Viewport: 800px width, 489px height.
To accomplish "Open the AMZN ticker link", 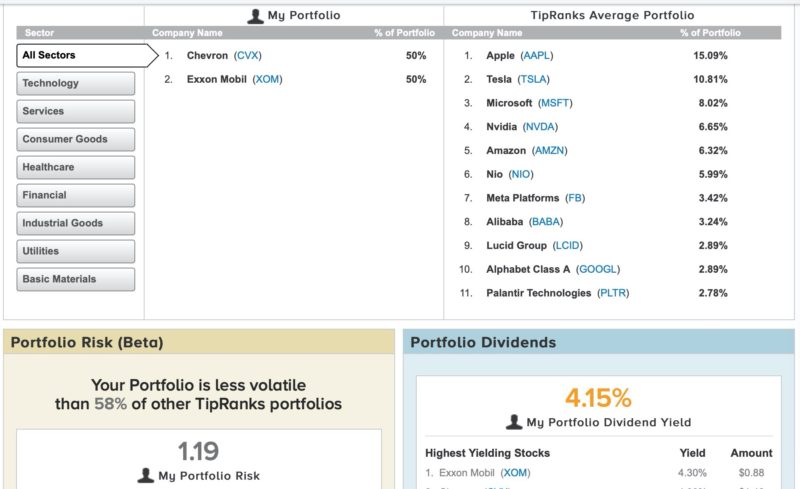I will 549,151.
